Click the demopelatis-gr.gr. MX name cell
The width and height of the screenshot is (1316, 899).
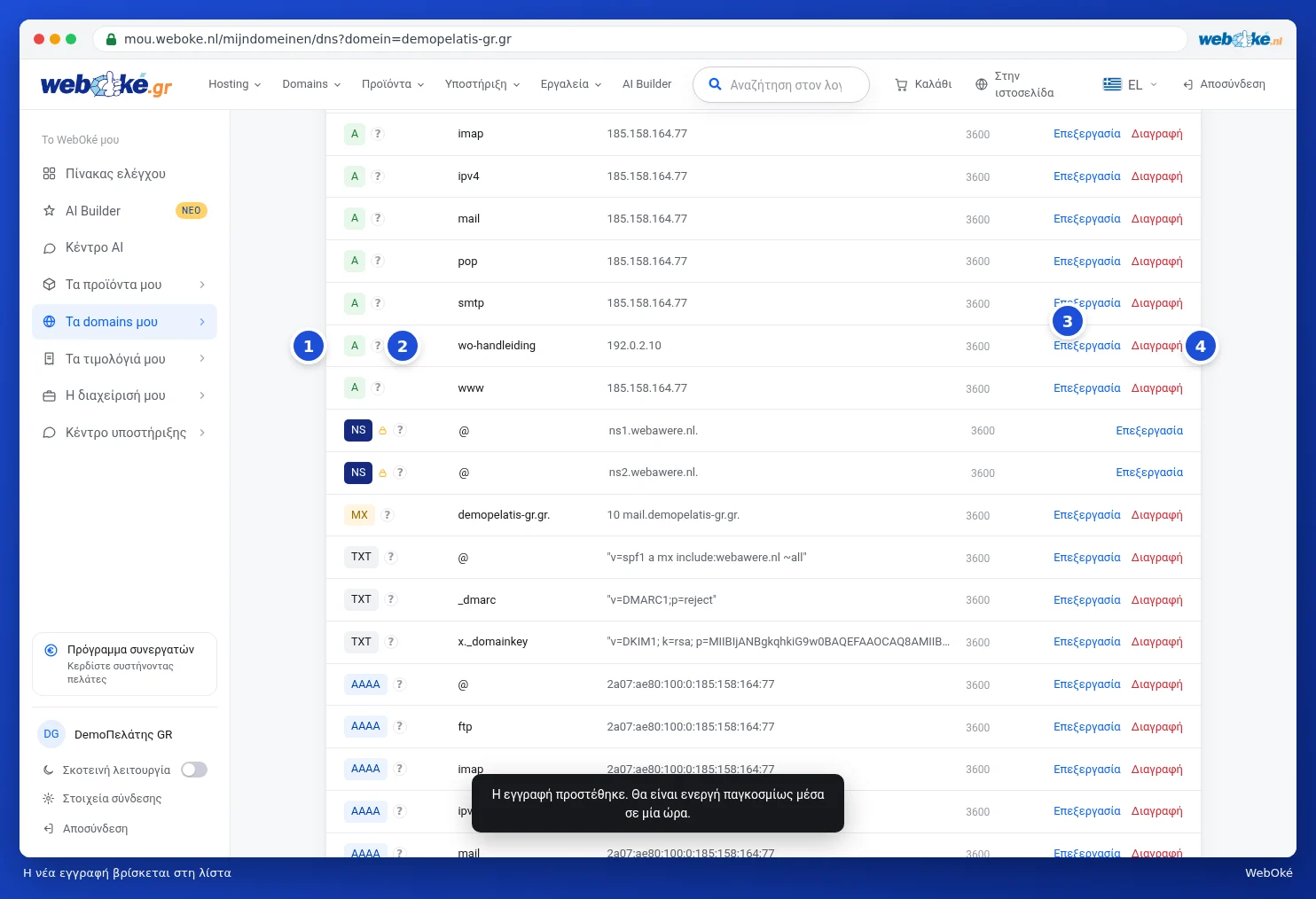tap(504, 515)
